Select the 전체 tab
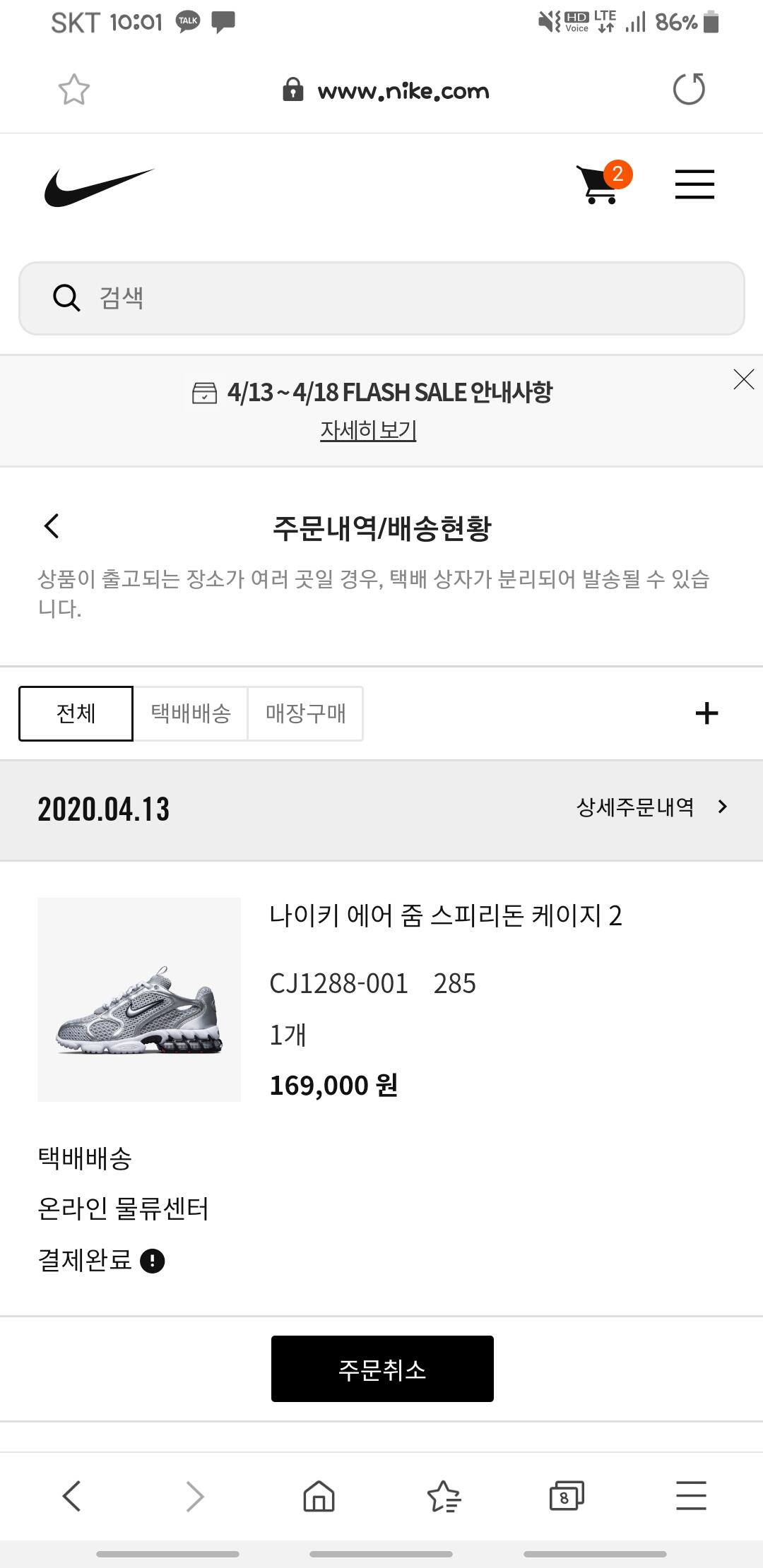763x1568 pixels. (x=76, y=713)
